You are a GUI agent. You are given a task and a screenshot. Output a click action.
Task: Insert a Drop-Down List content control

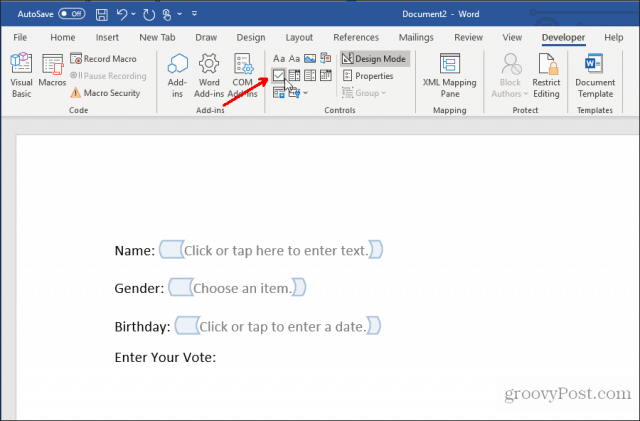(310, 76)
